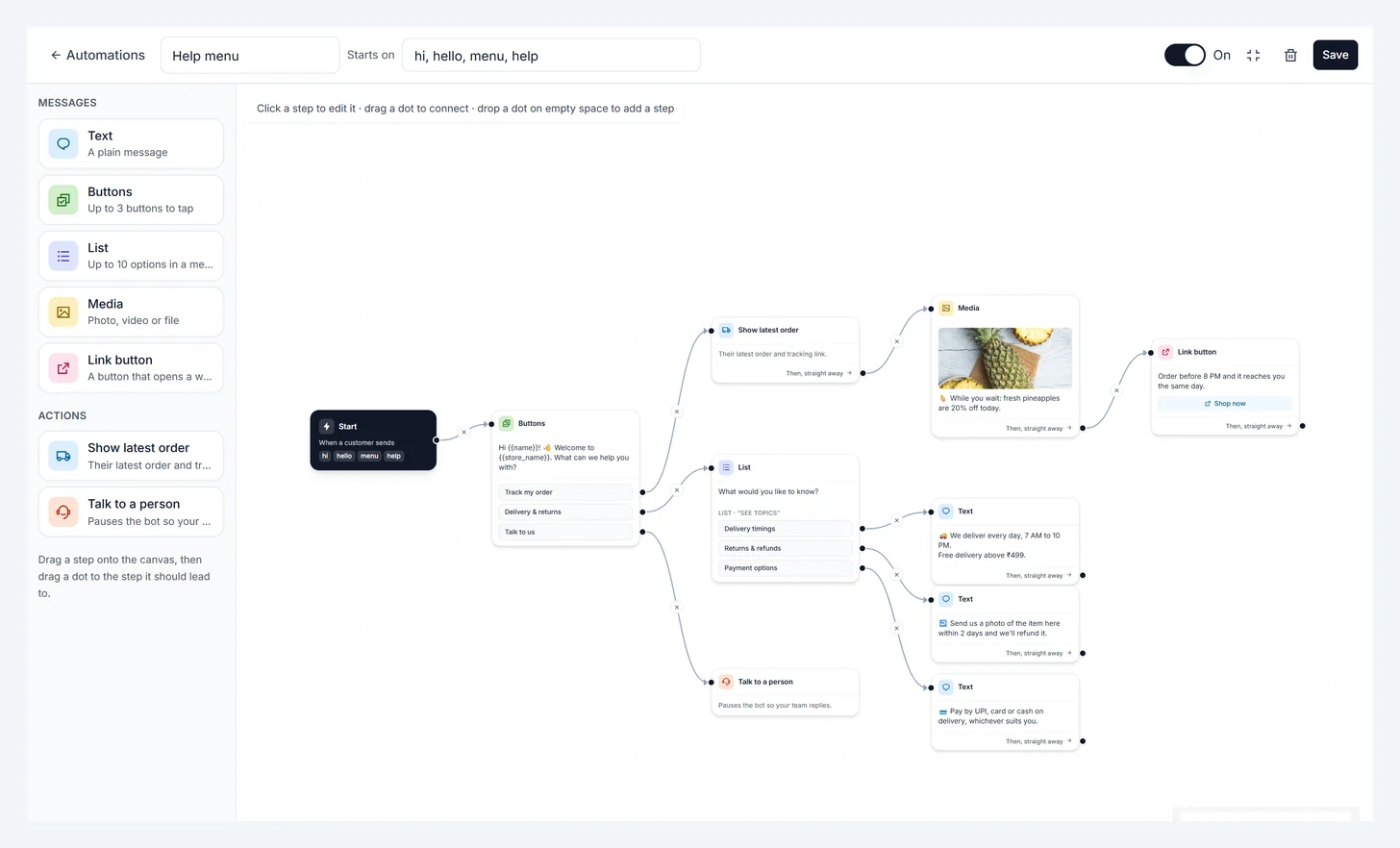The height and width of the screenshot is (848, 1400).
Task: Click the "hello" keyword chip on the Start node
Action: click(344, 456)
